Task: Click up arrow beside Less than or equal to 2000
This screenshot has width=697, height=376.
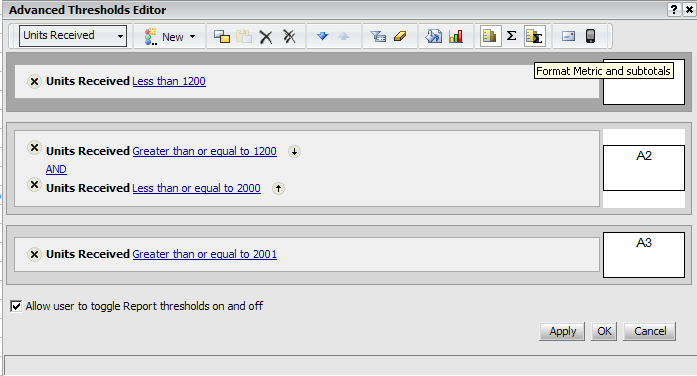Action: tap(278, 188)
